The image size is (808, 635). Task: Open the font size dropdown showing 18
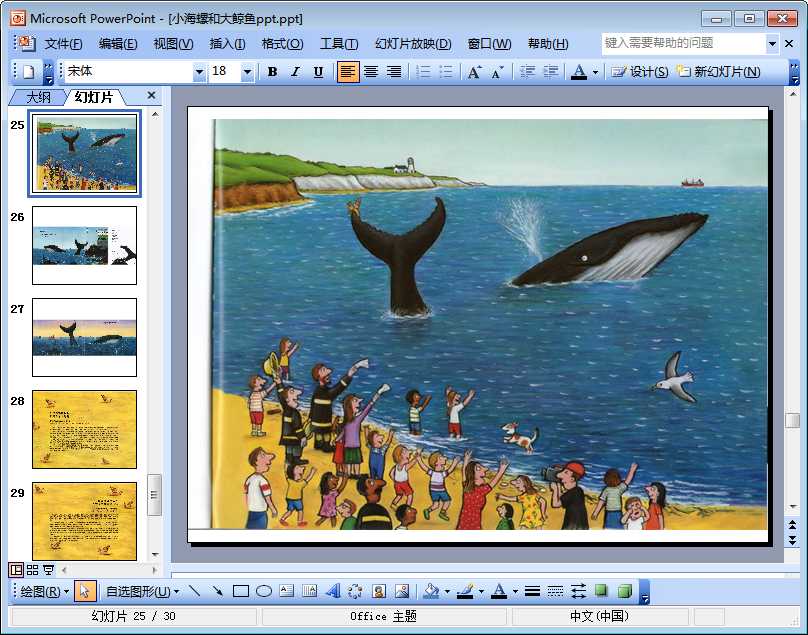click(247, 72)
